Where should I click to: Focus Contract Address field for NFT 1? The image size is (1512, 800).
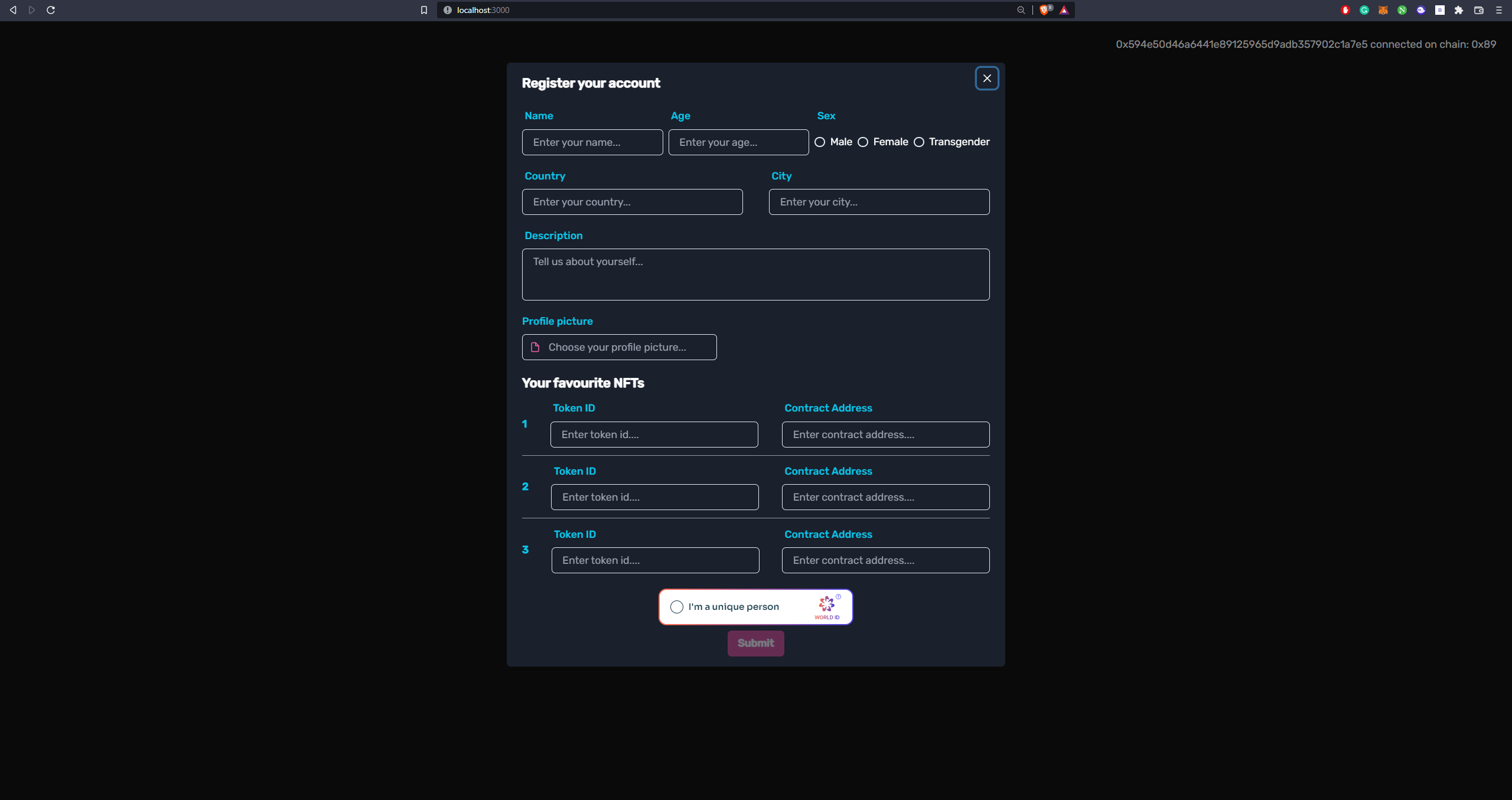pyautogui.click(x=886, y=435)
